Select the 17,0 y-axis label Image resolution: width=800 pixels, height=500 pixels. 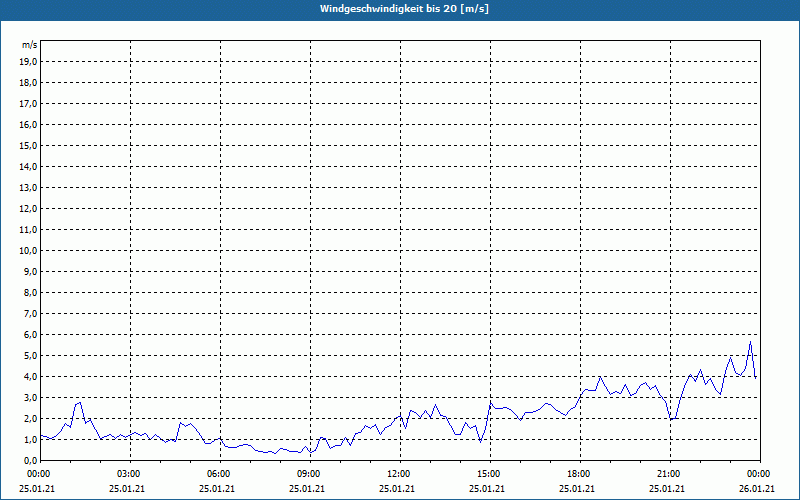pos(29,103)
